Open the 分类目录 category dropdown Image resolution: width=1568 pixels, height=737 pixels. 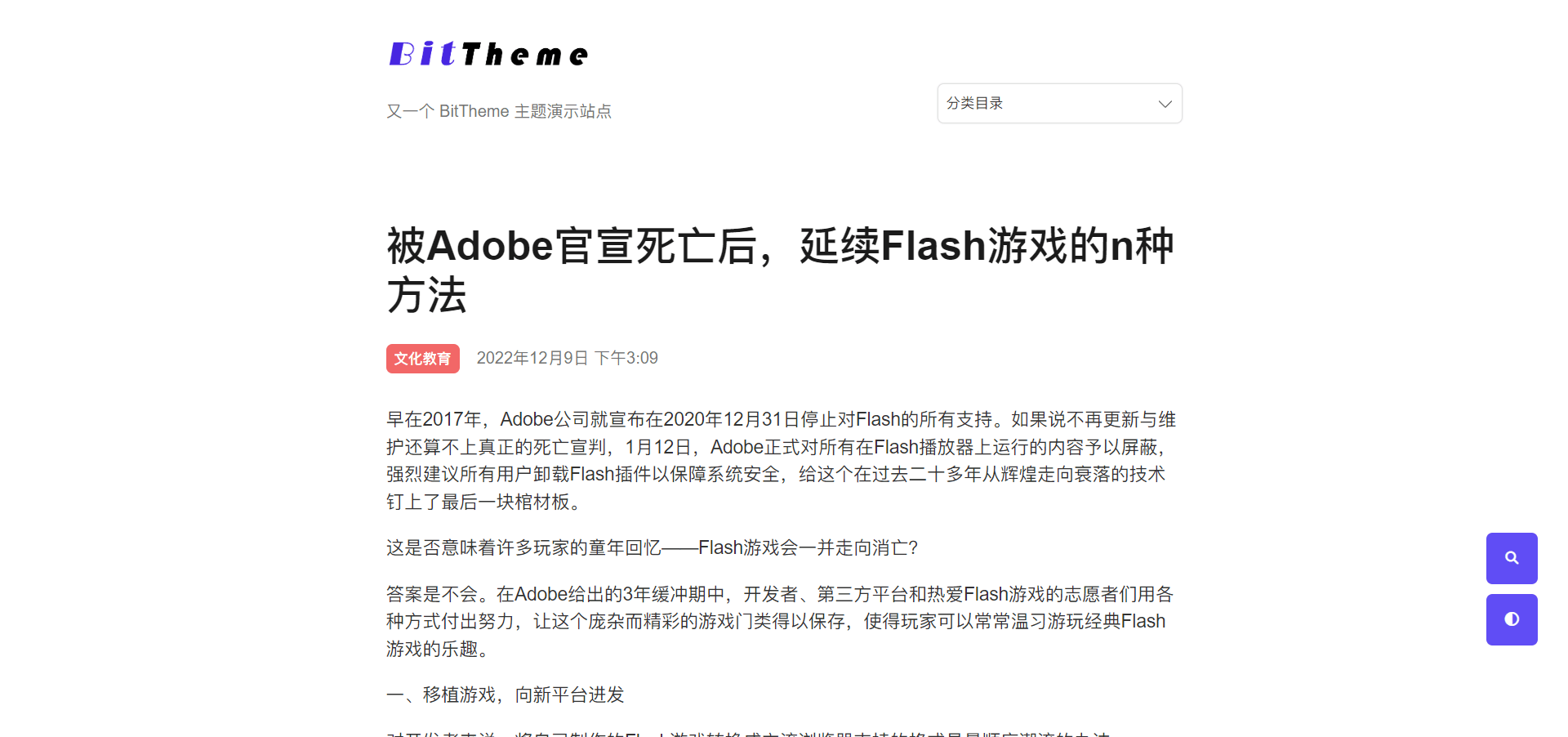click(1059, 104)
